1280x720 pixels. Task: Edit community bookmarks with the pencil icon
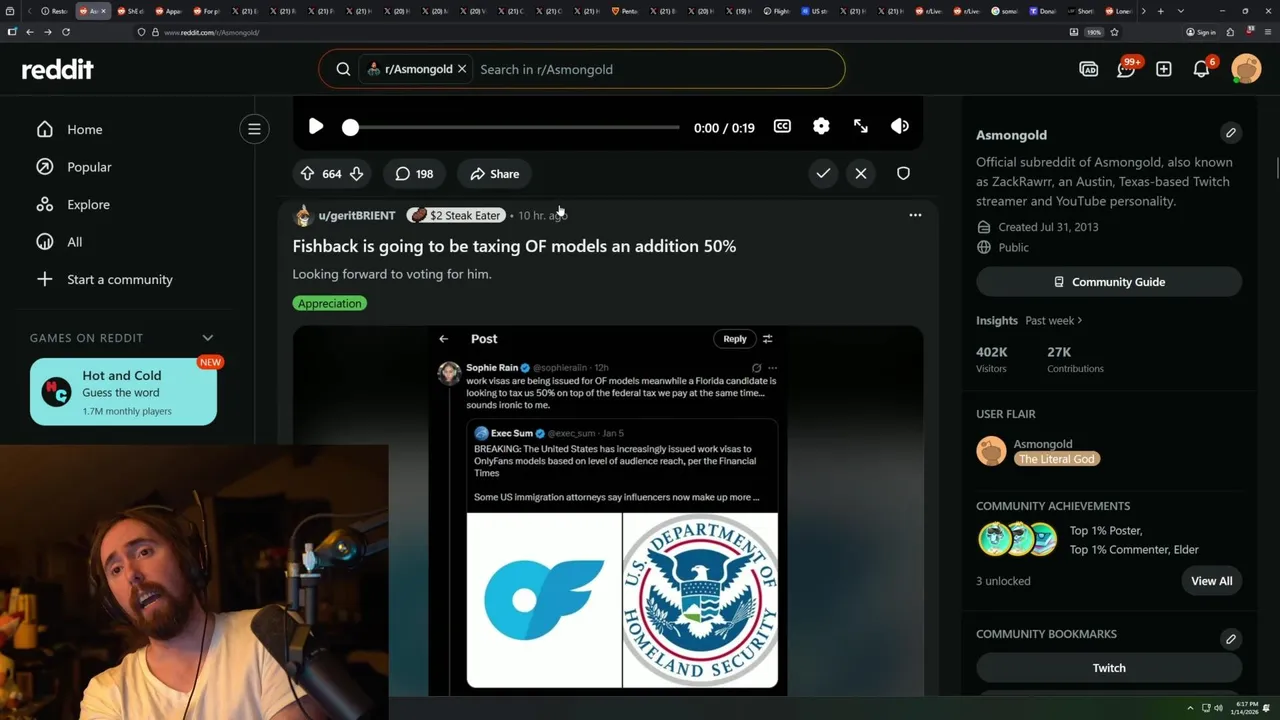click(x=1231, y=638)
